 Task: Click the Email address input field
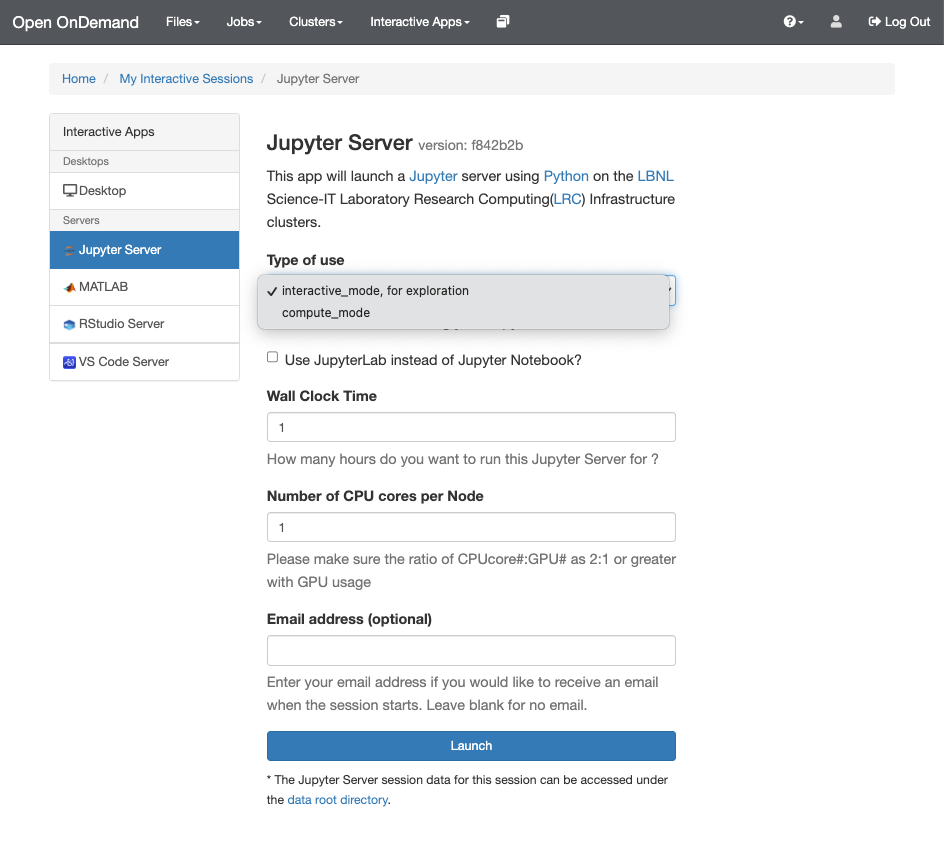coord(471,650)
